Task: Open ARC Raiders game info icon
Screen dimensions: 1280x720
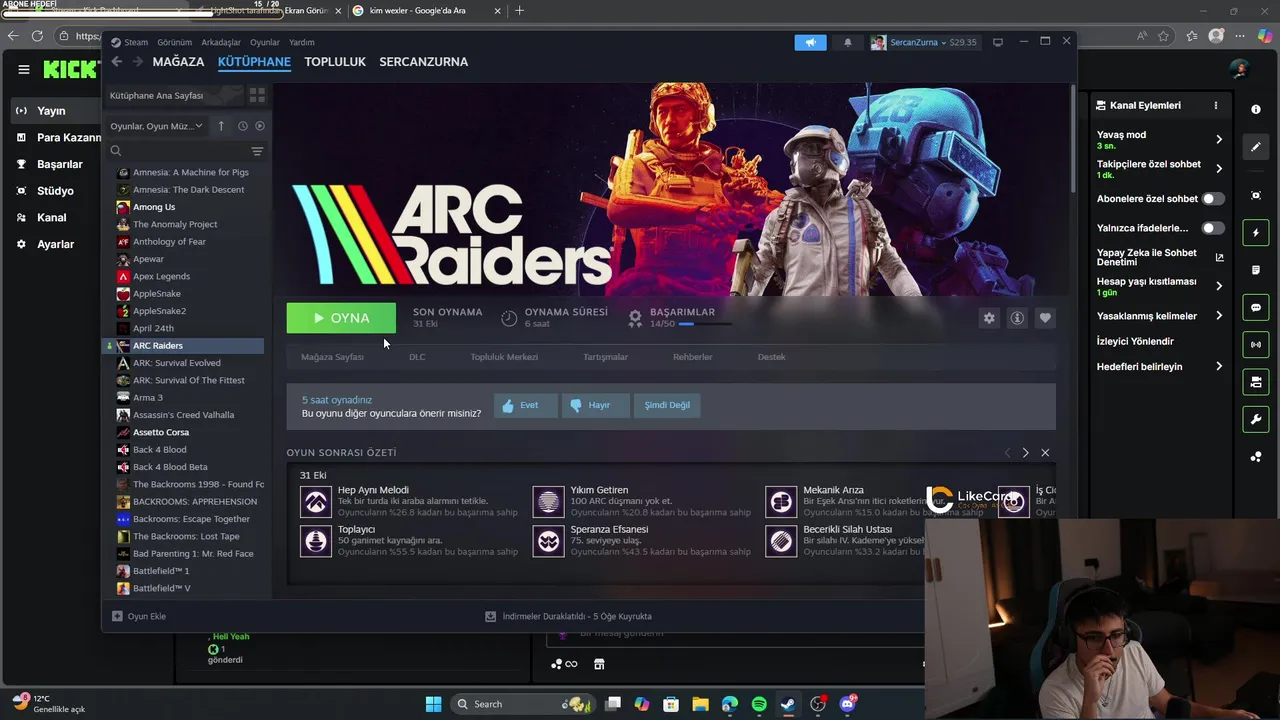Action: (1017, 318)
